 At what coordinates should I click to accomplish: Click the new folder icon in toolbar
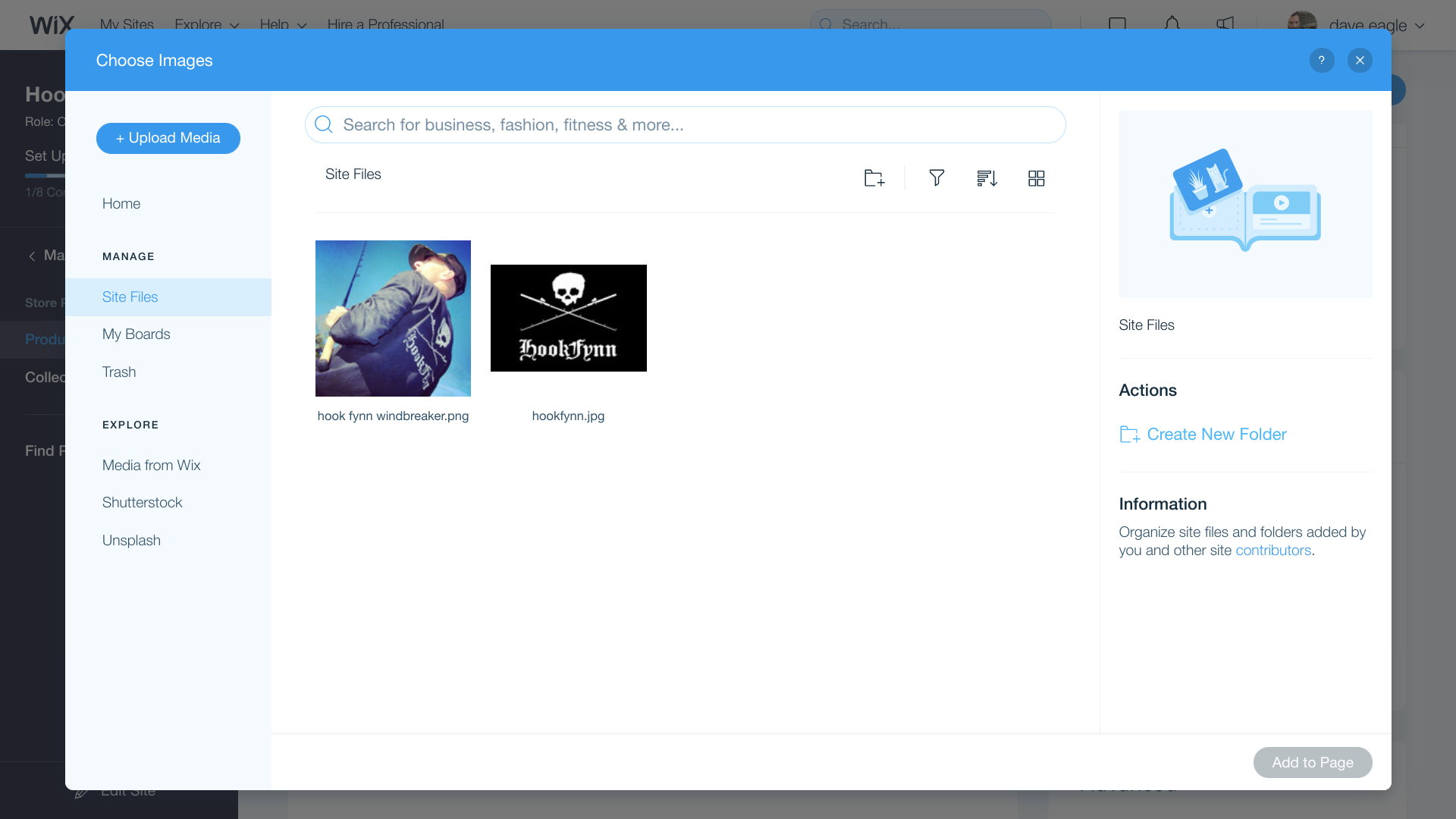[874, 178]
